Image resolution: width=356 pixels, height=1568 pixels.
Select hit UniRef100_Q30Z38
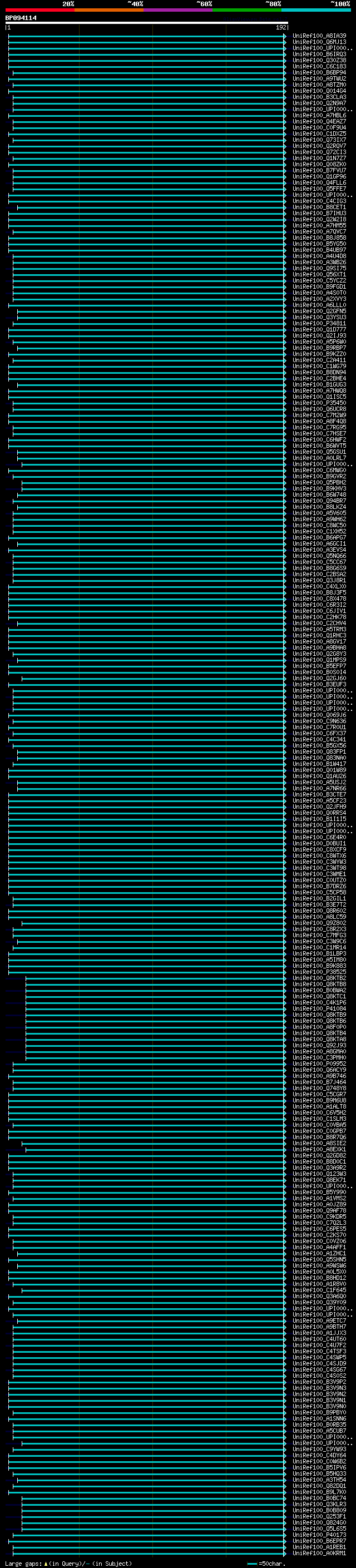pos(319,60)
